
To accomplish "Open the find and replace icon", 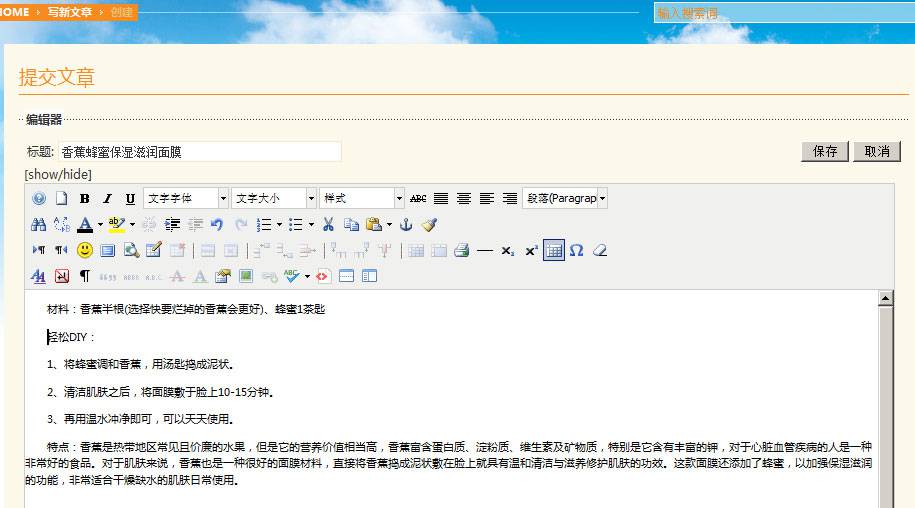I will pos(61,225).
